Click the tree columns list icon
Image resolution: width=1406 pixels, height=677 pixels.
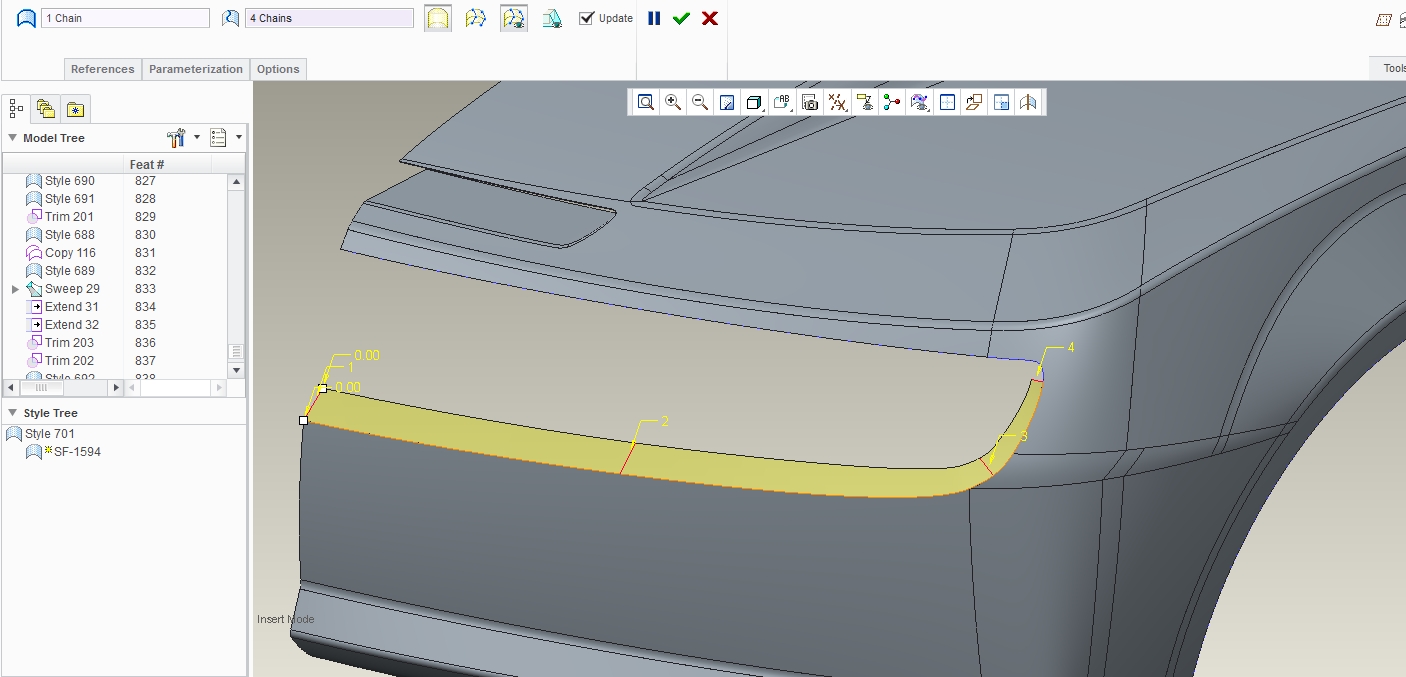(x=219, y=137)
